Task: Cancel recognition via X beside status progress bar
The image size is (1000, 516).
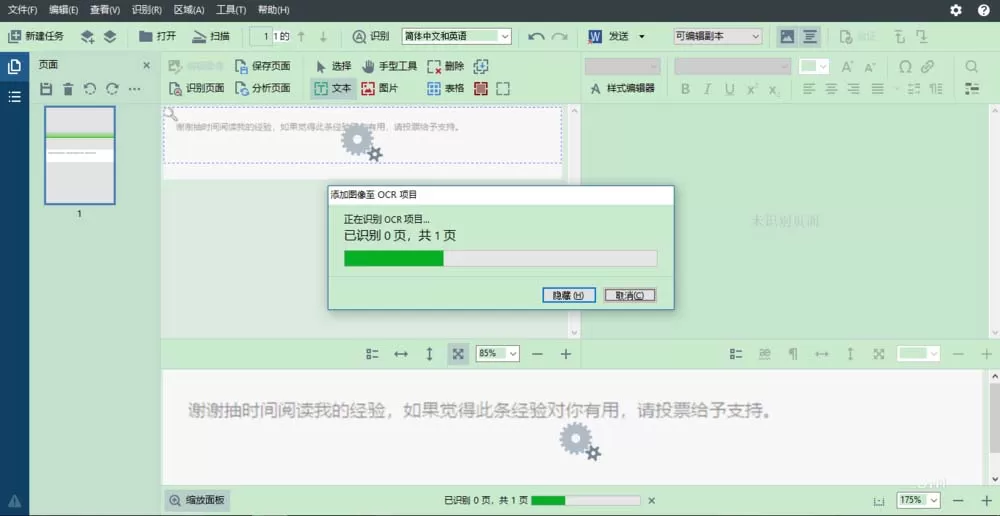Action: tap(651, 501)
